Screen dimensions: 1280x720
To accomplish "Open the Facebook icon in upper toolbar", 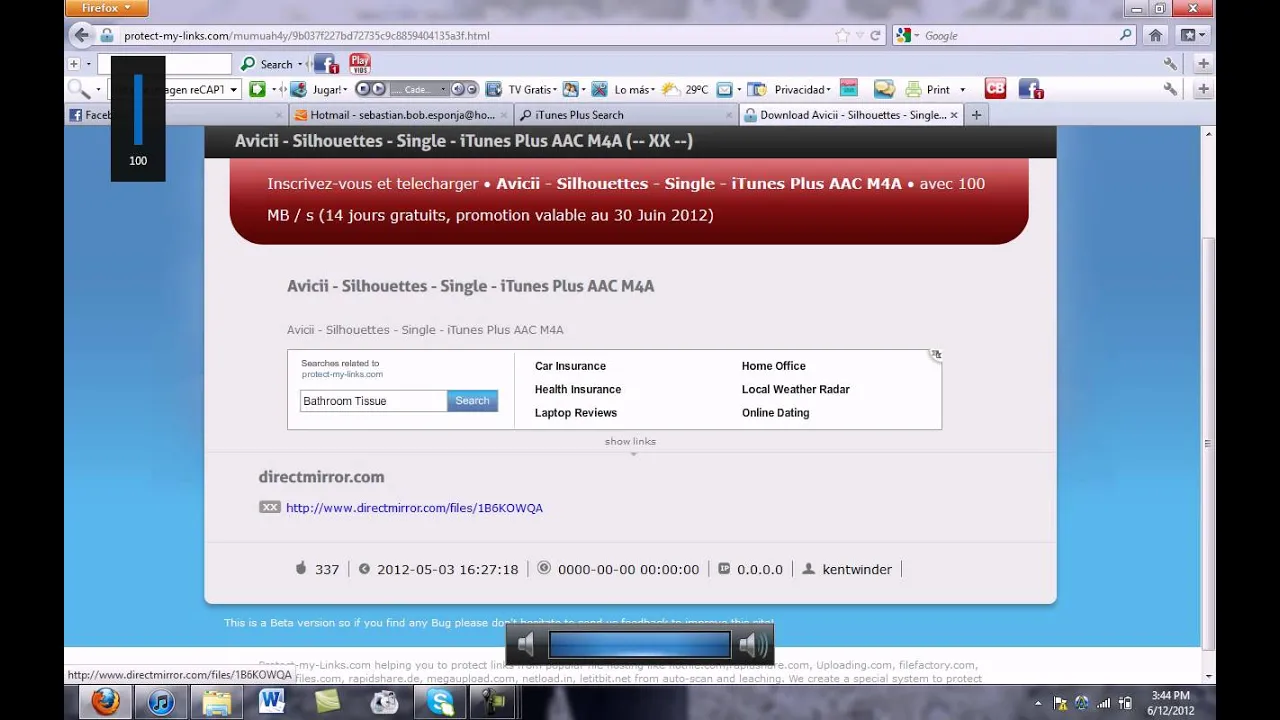I will (x=326, y=64).
